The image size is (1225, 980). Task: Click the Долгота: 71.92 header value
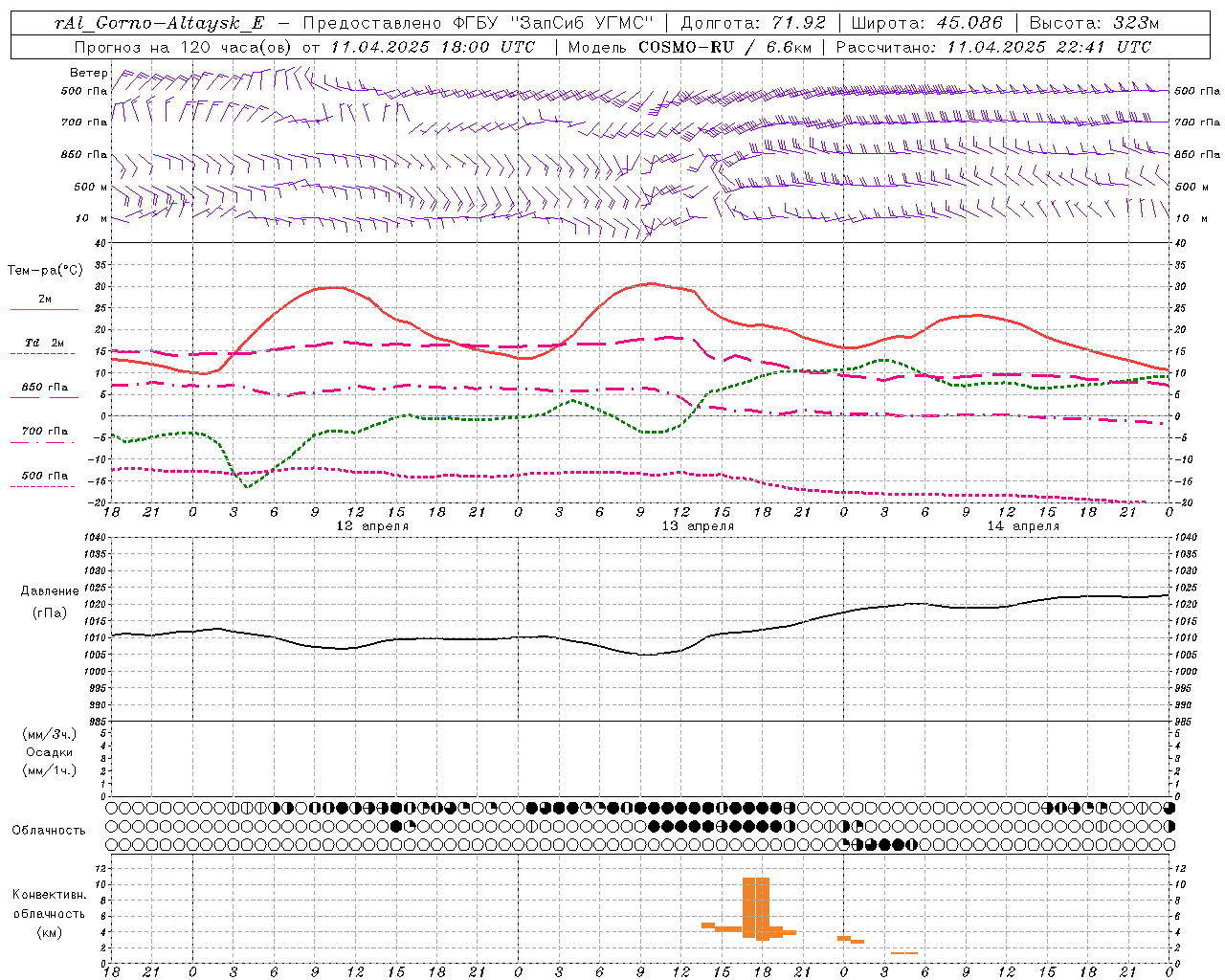753,23
